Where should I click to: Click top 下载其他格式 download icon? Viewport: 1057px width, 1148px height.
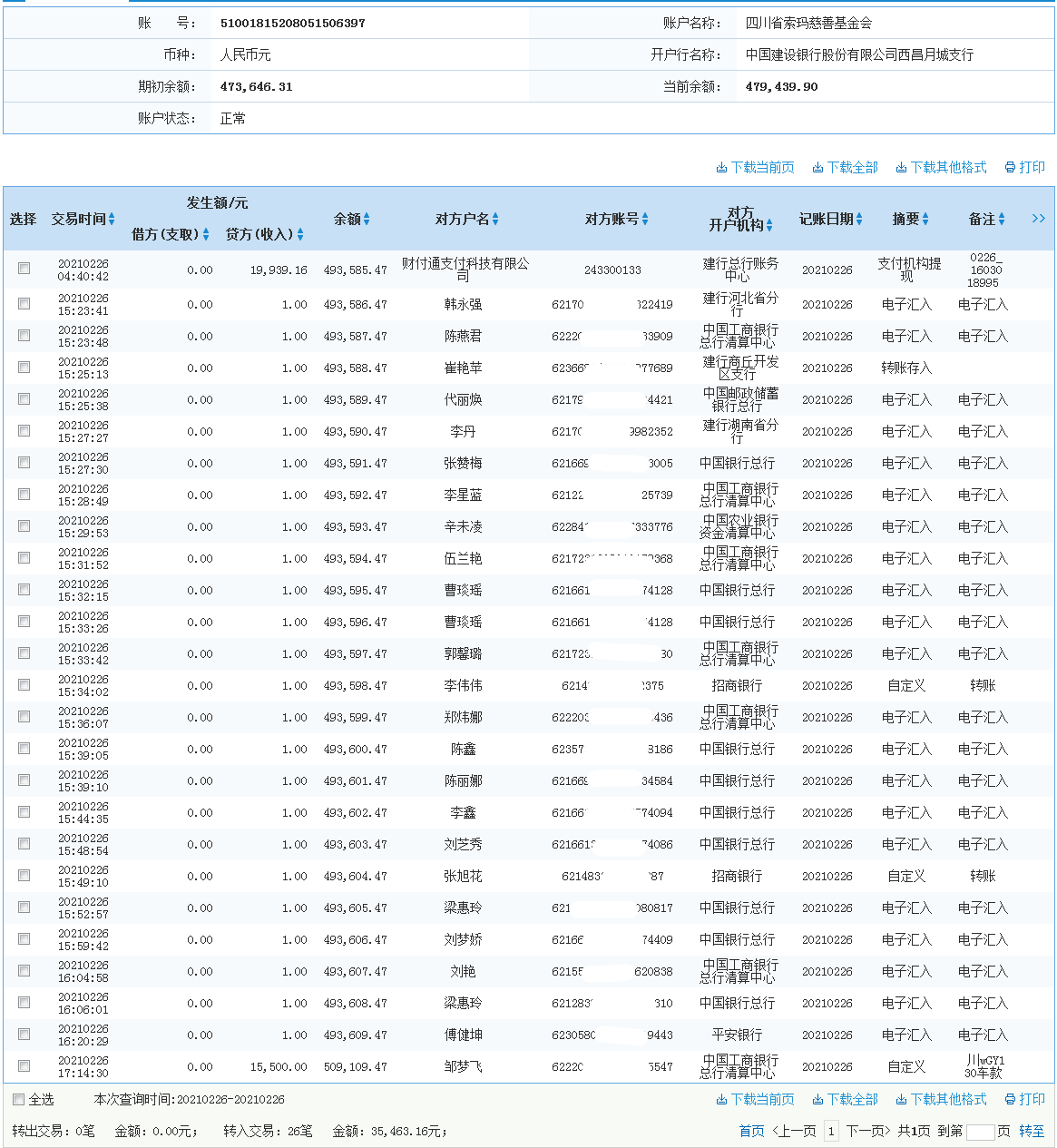pyautogui.click(x=901, y=168)
